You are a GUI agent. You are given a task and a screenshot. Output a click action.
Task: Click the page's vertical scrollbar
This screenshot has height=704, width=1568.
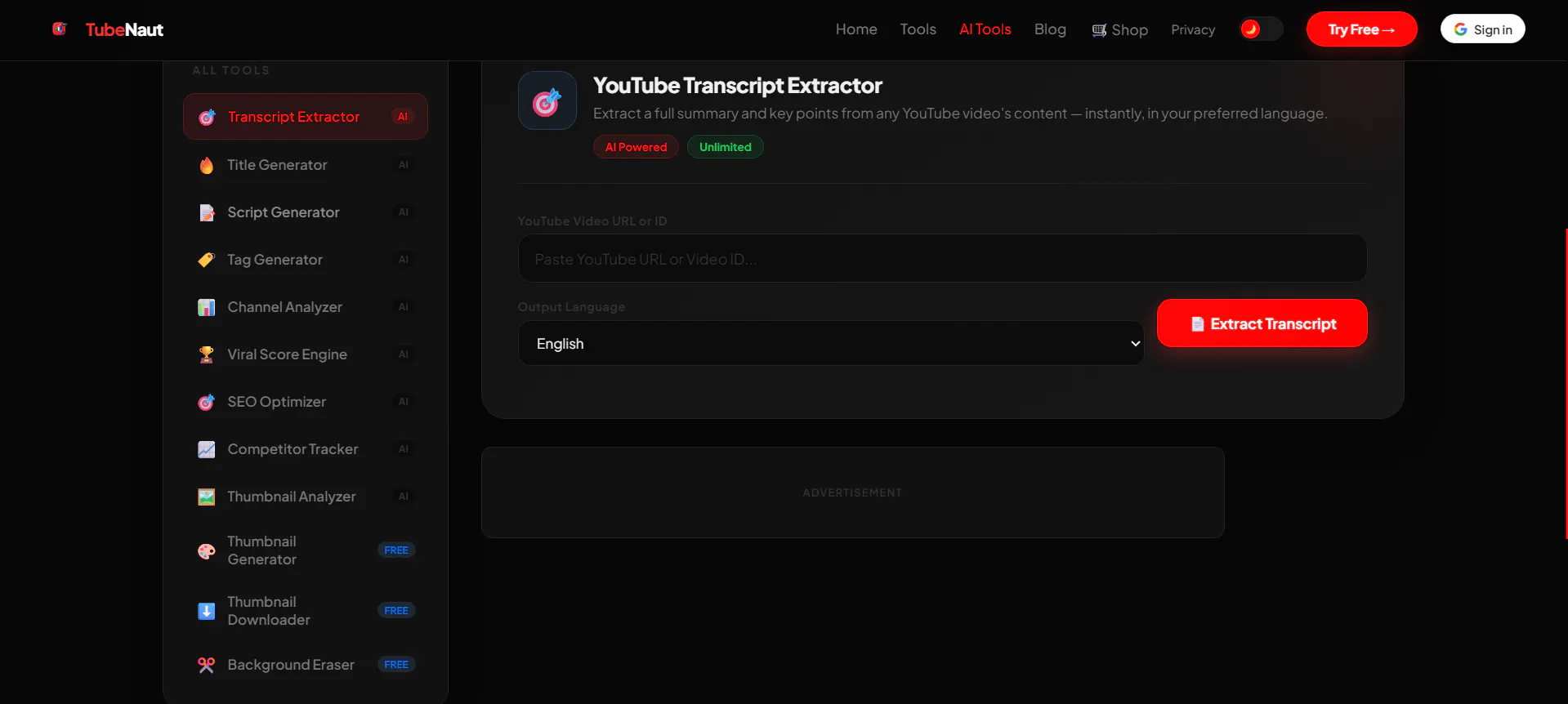pyautogui.click(x=1566, y=384)
